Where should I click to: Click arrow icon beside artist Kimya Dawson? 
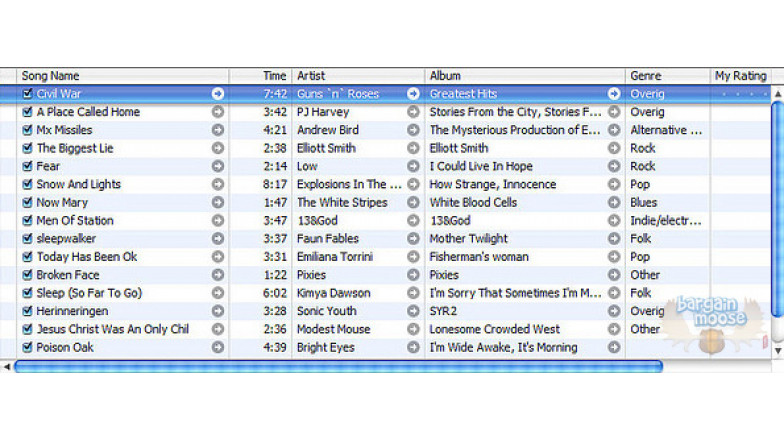tap(413, 293)
